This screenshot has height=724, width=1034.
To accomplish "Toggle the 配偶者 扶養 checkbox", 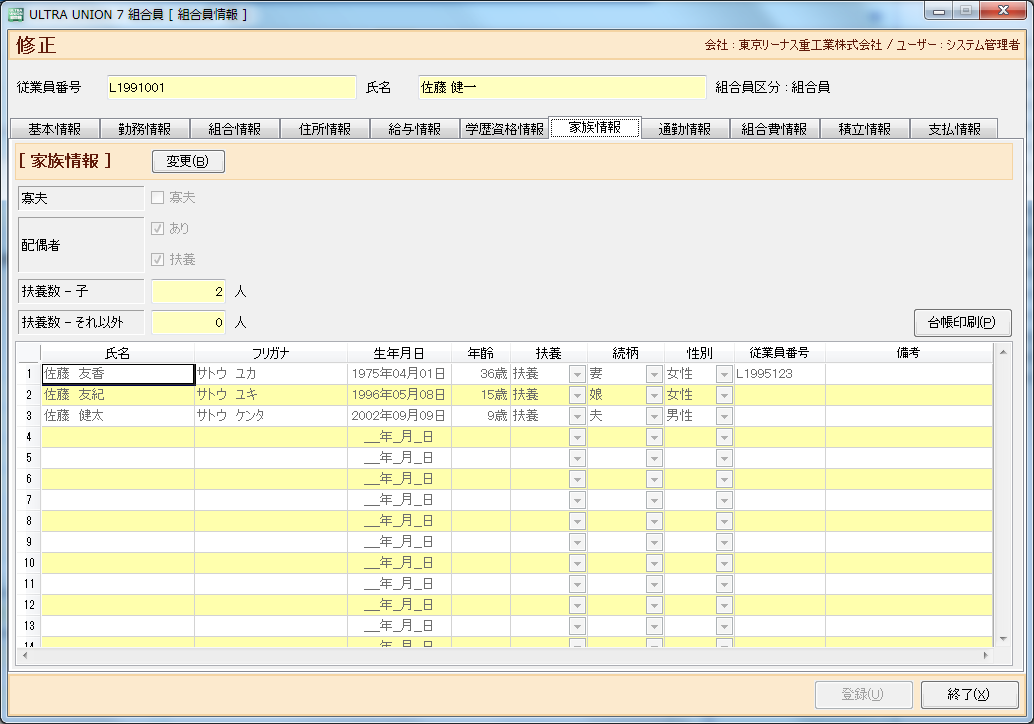I will [x=158, y=259].
